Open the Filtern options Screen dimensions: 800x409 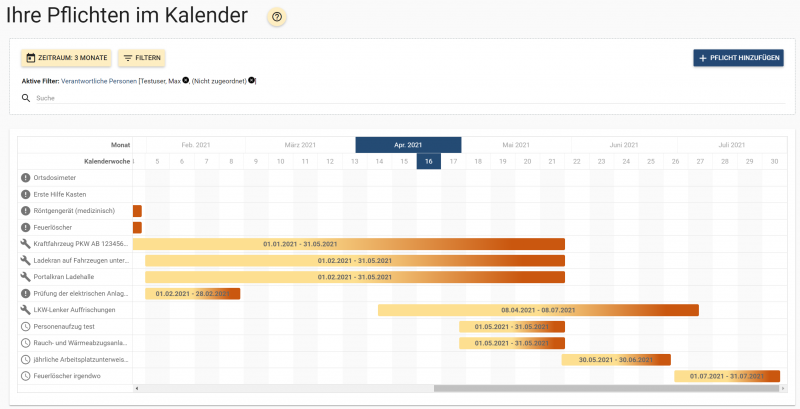141,58
